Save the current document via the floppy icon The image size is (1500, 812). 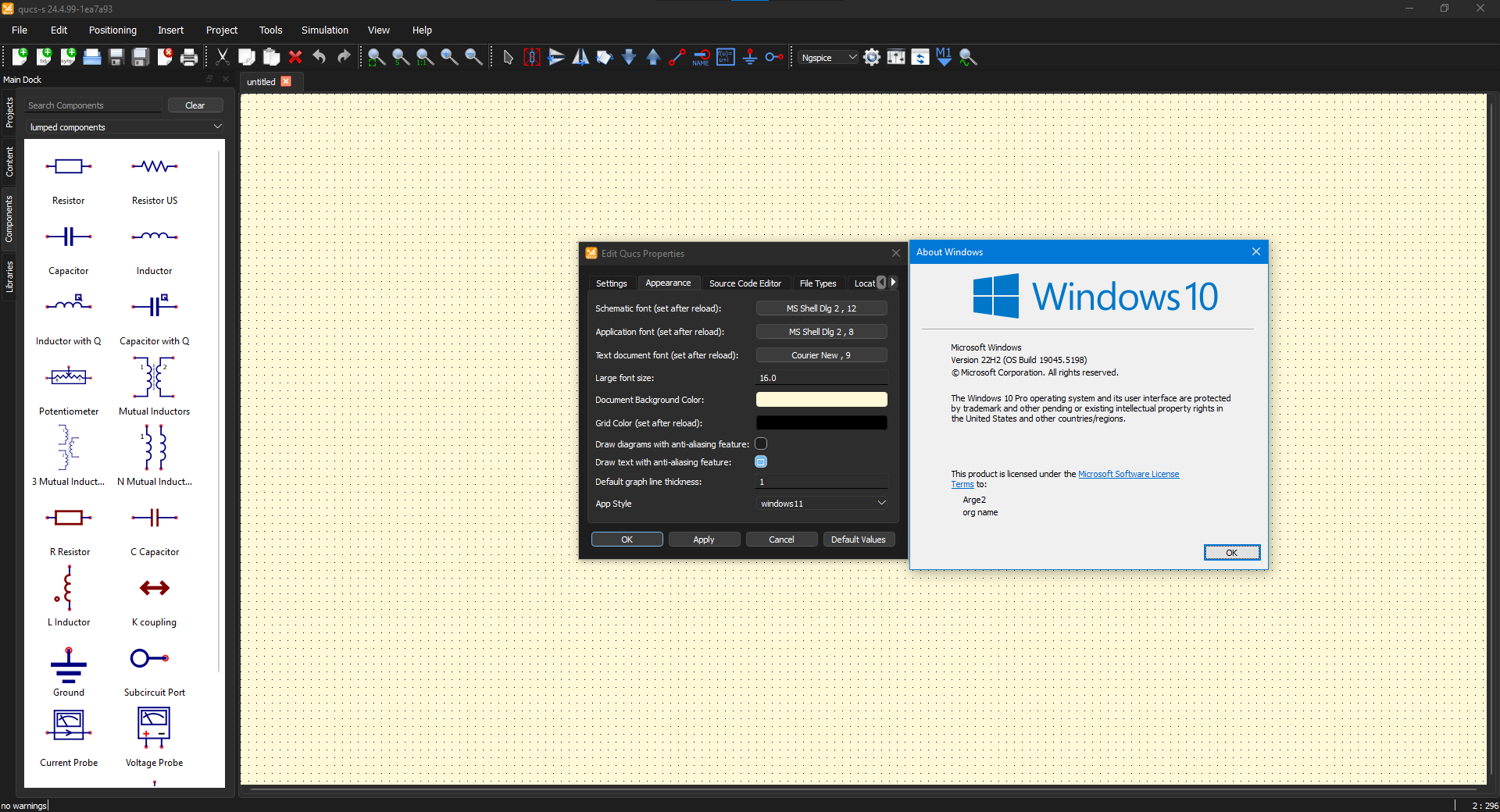(116, 57)
